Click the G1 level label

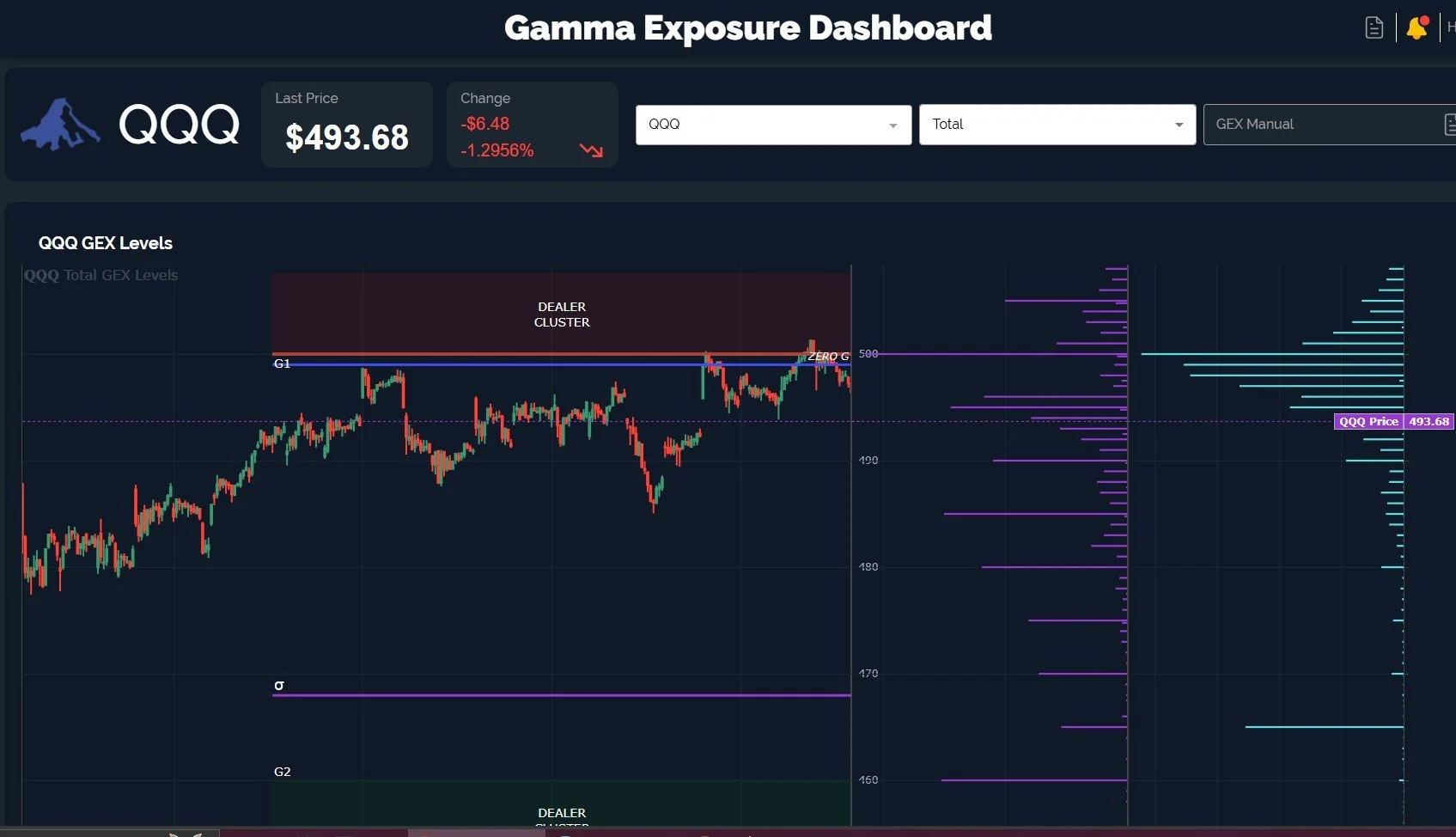(282, 364)
